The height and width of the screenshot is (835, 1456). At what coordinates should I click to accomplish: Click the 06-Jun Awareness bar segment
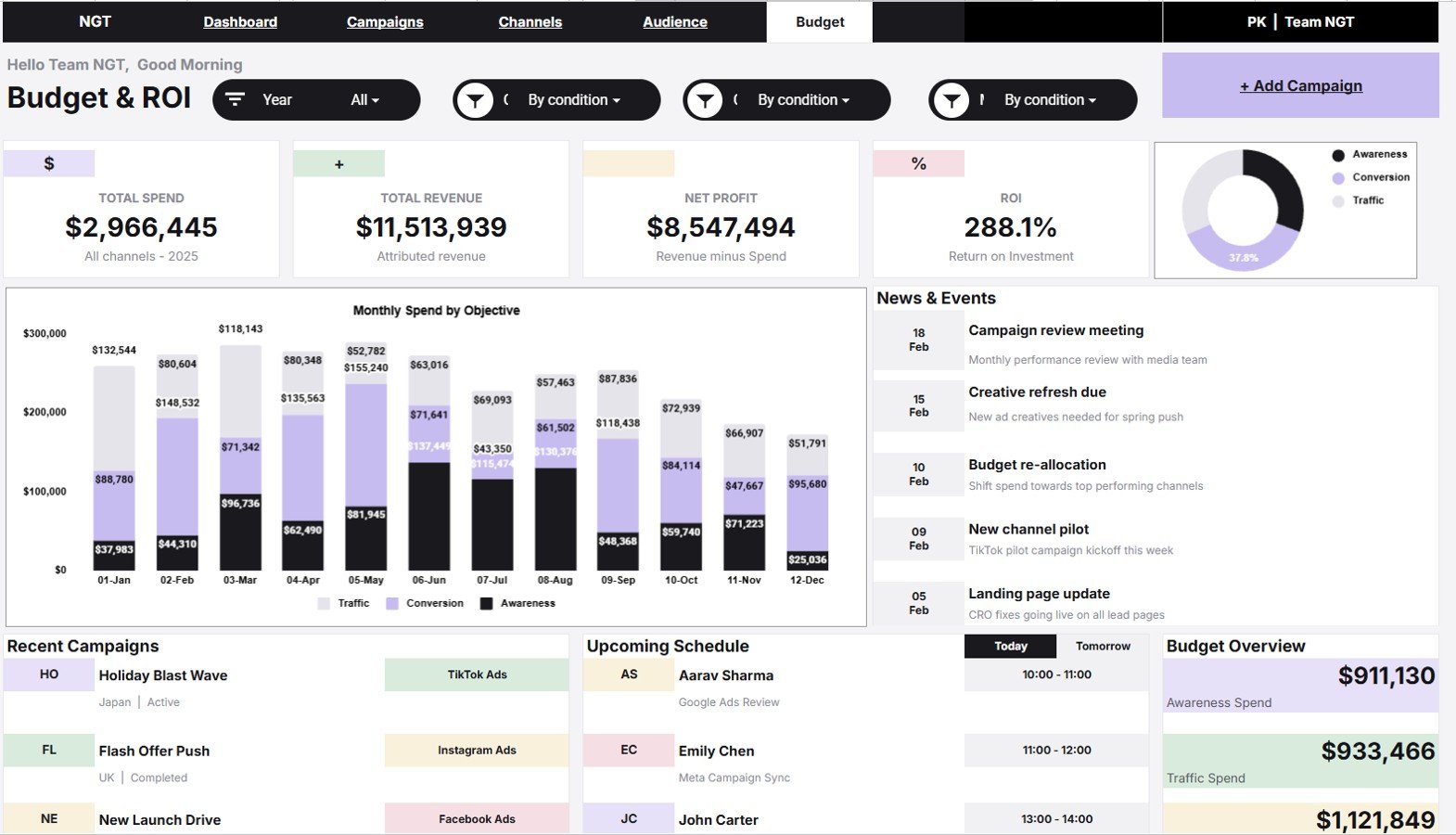(429, 516)
